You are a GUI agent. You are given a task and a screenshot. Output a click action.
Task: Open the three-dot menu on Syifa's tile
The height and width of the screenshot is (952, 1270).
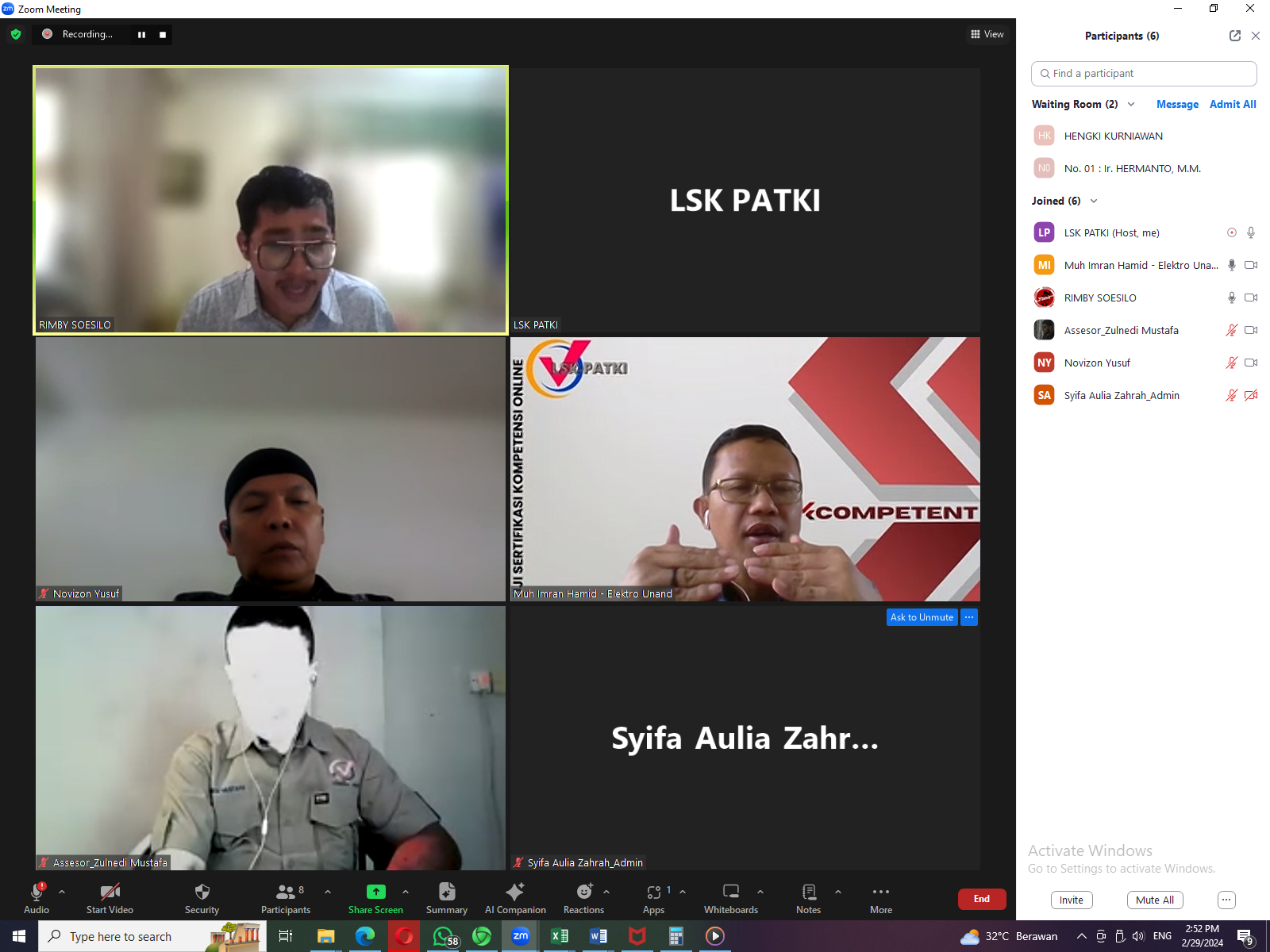click(x=969, y=617)
